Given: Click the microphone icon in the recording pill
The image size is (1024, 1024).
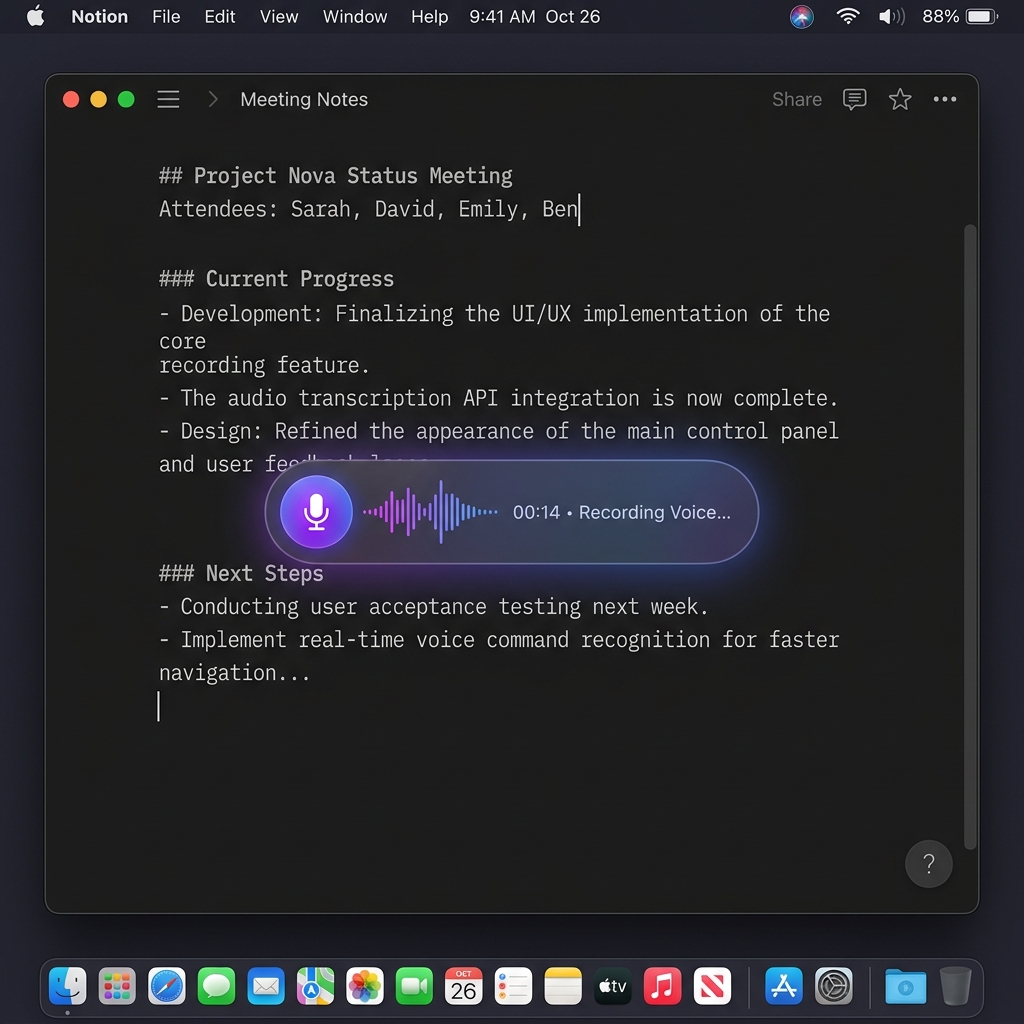Looking at the screenshot, I should (x=315, y=512).
